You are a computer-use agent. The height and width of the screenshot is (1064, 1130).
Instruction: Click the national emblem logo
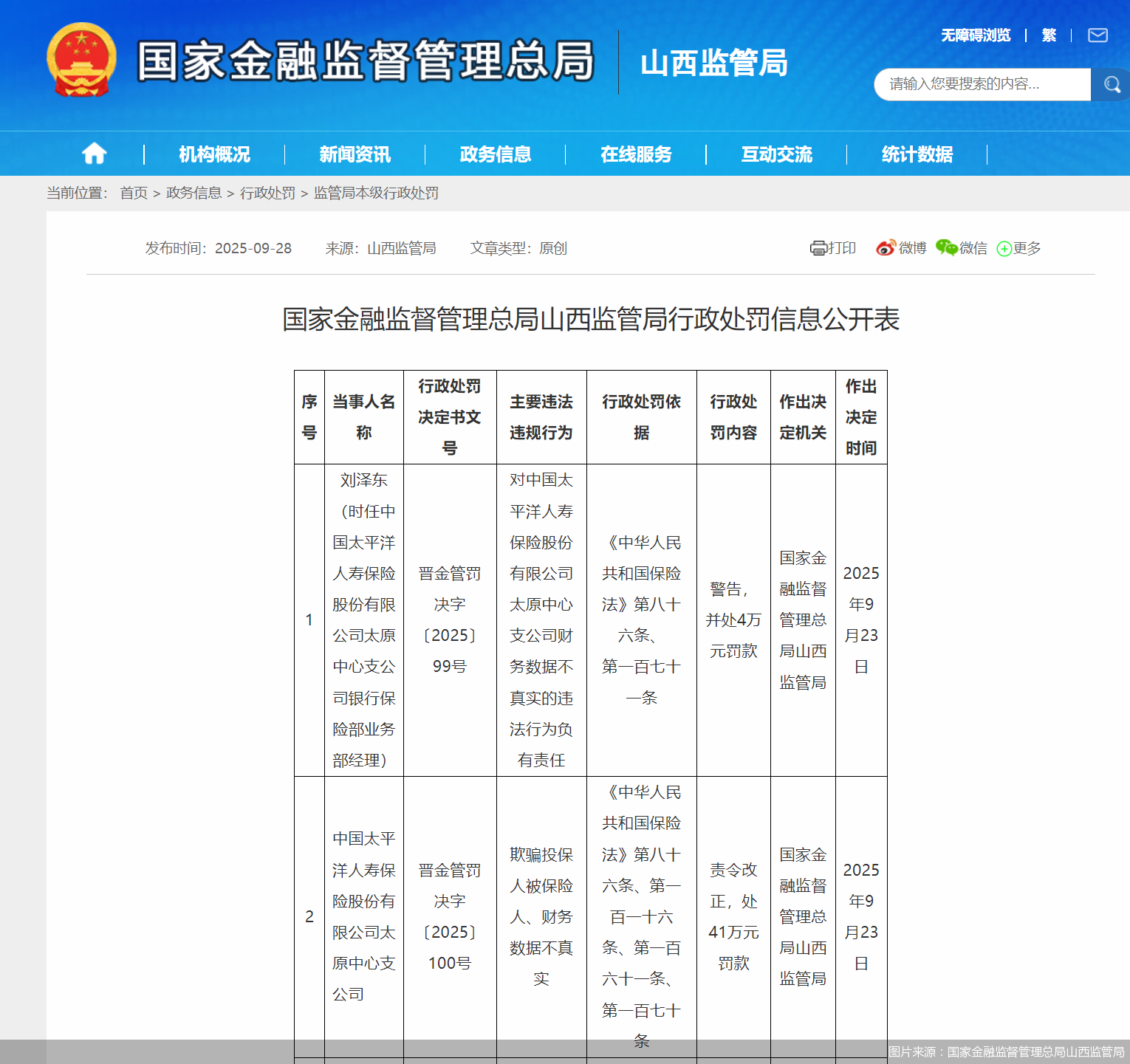pos(81,61)
